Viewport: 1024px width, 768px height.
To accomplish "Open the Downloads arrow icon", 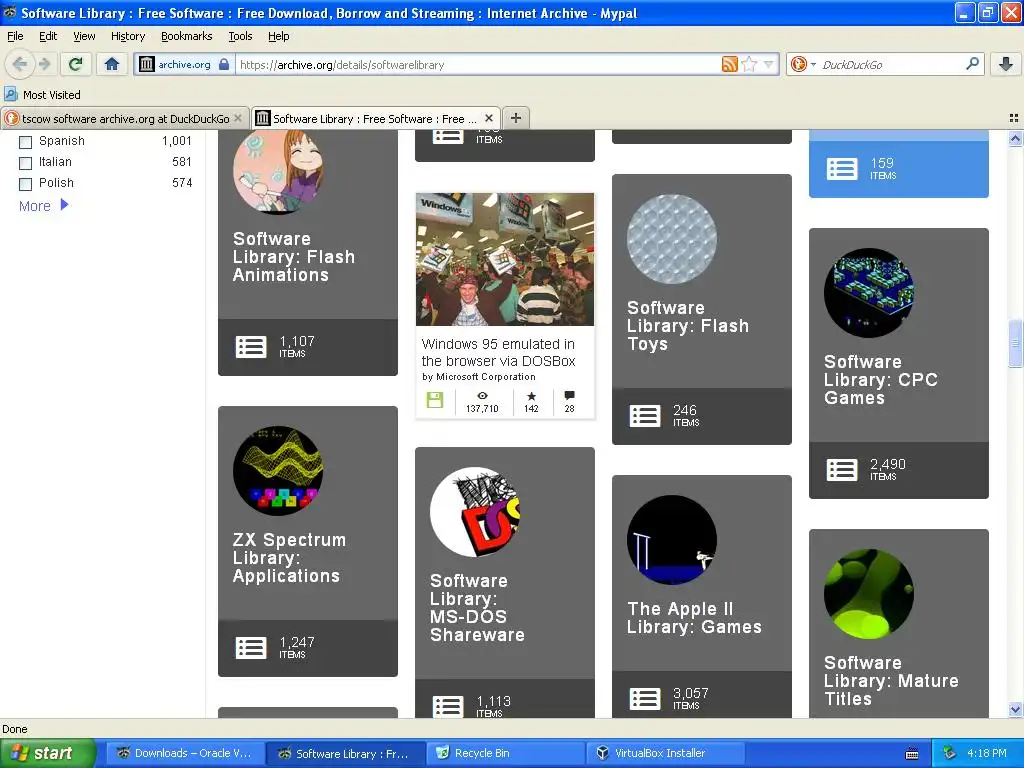I will (x=1006, y=64).
